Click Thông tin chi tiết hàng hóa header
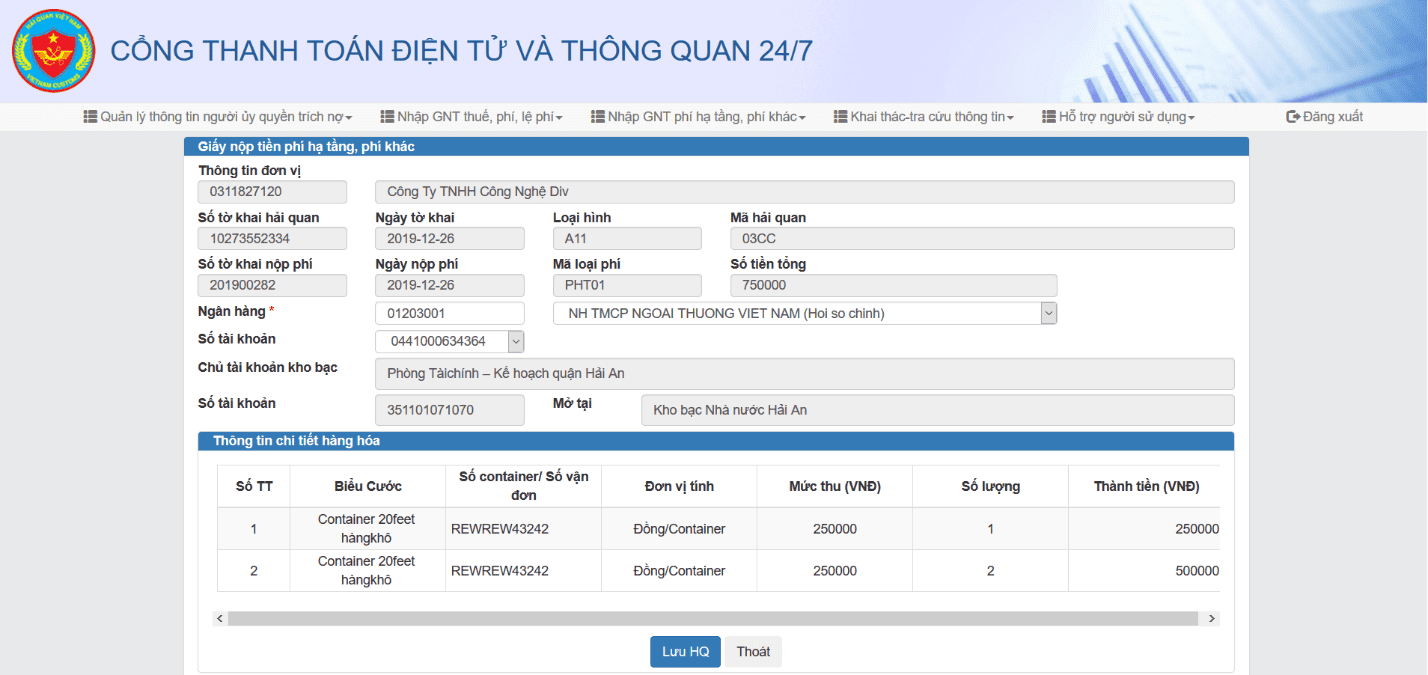1428x675 pixels. click(x=716, y=441)
